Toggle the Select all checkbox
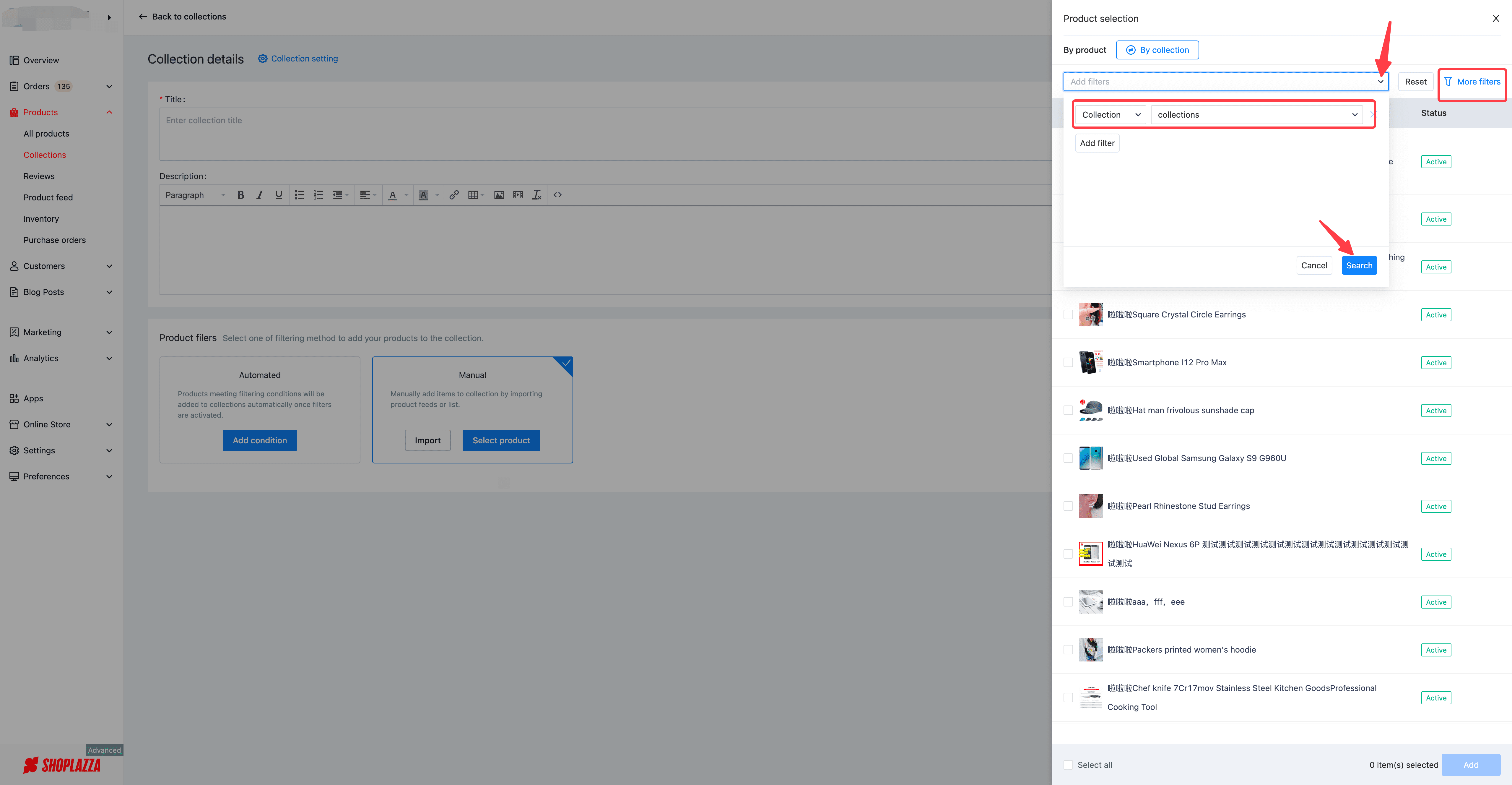The height and width of the screenshot is (785, 1512). [1068, 765]
